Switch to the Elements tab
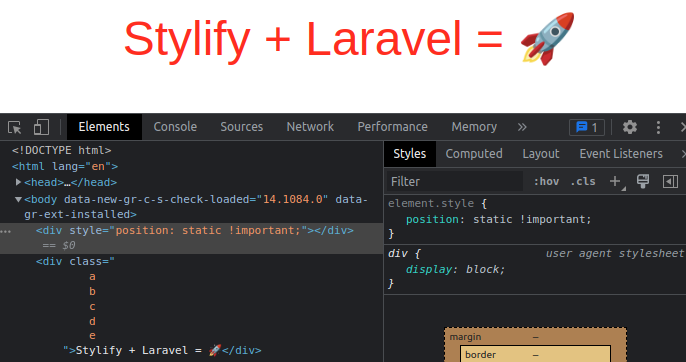 tap(104, 127)
